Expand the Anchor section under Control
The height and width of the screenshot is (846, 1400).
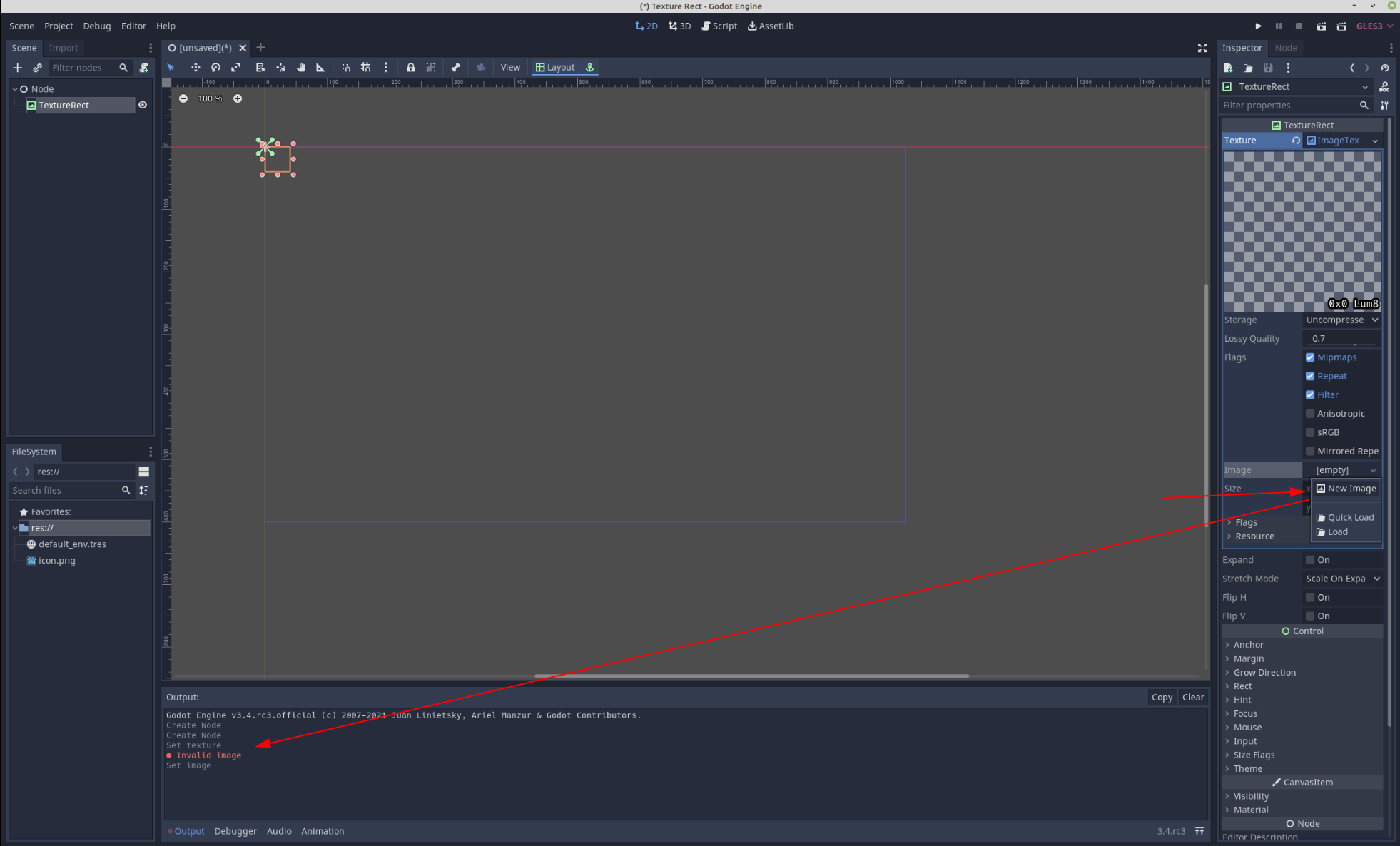click(1249, 644)
